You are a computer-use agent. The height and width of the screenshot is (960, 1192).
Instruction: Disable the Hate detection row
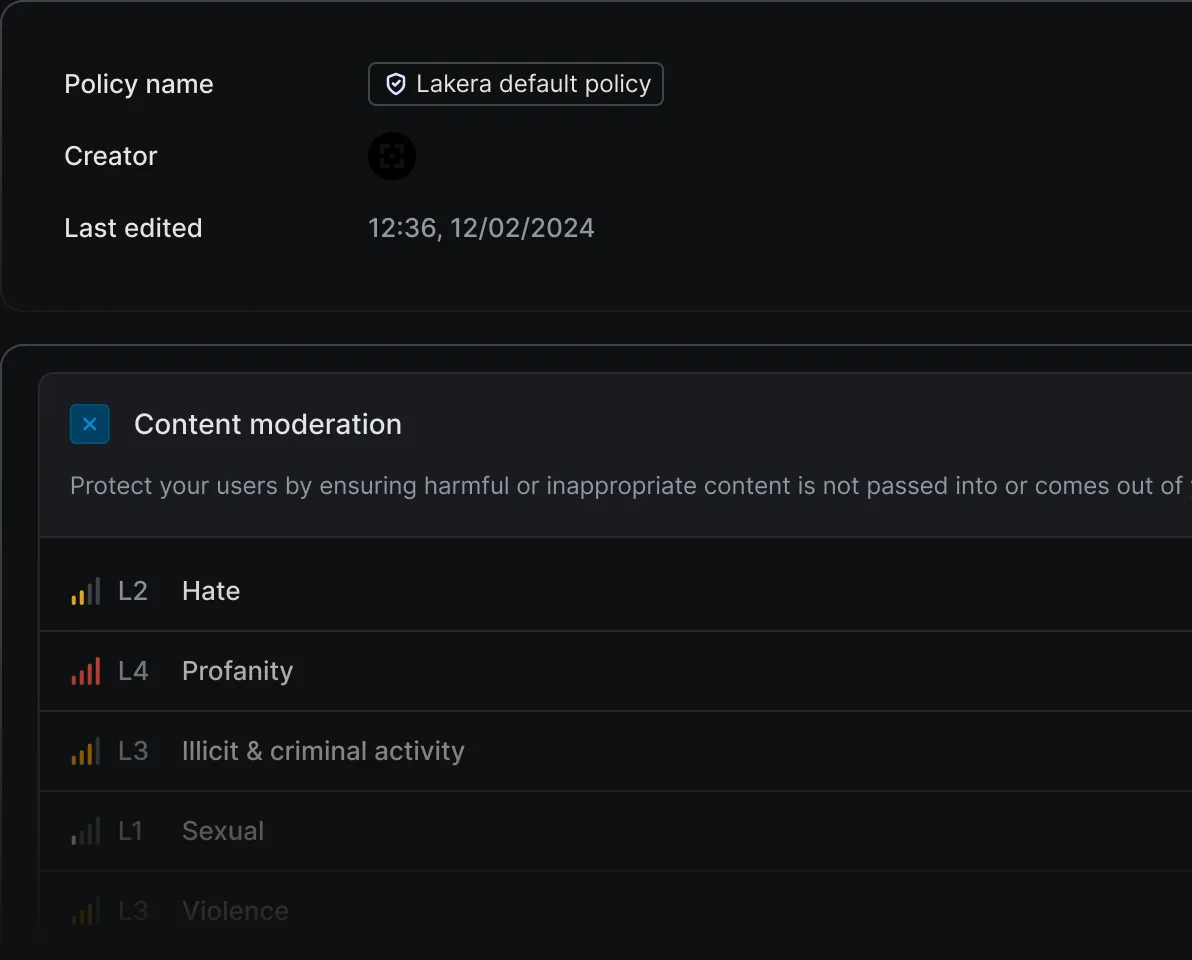pos(210,590)
